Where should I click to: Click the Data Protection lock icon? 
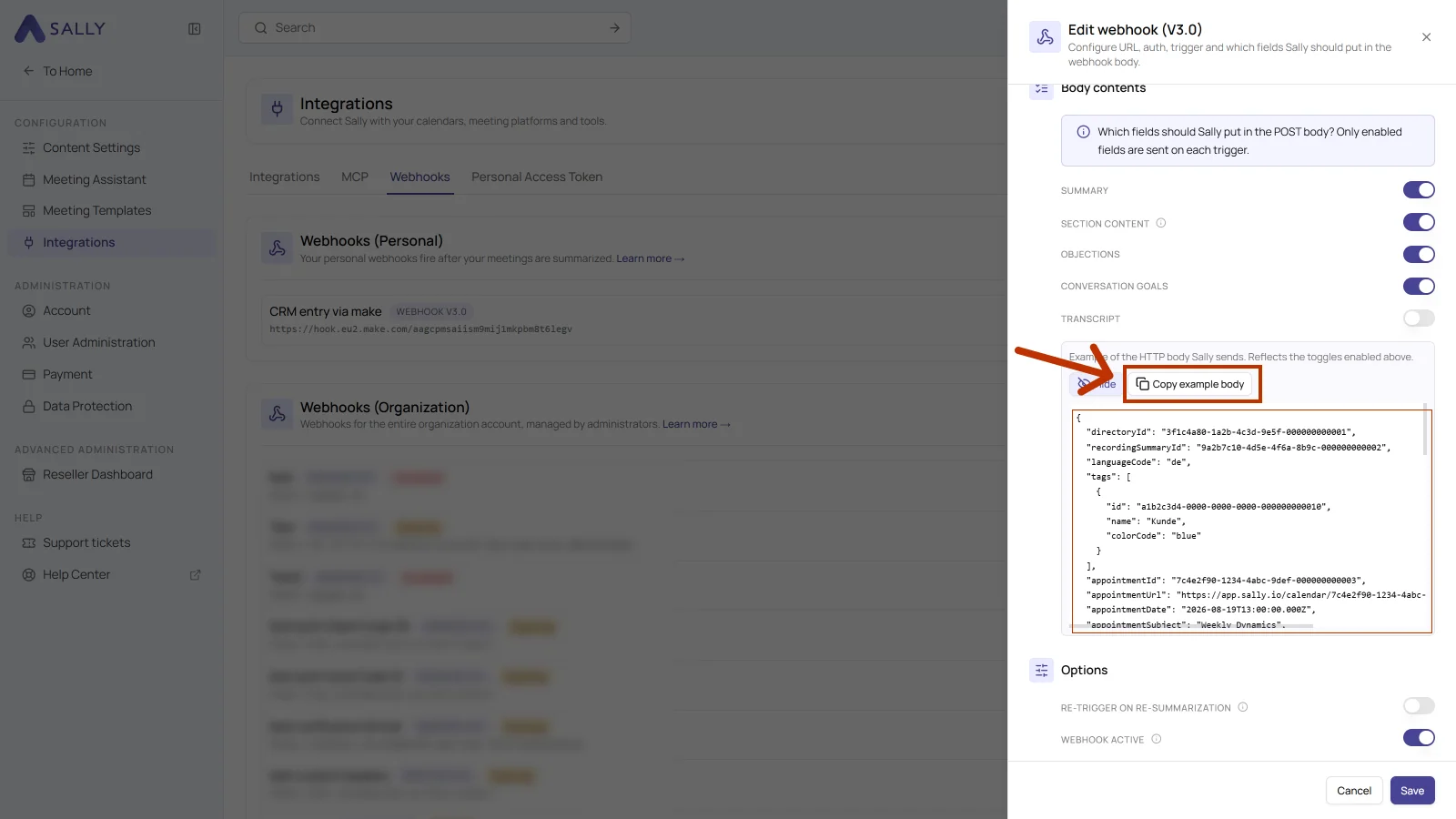[x=29, y=406]
